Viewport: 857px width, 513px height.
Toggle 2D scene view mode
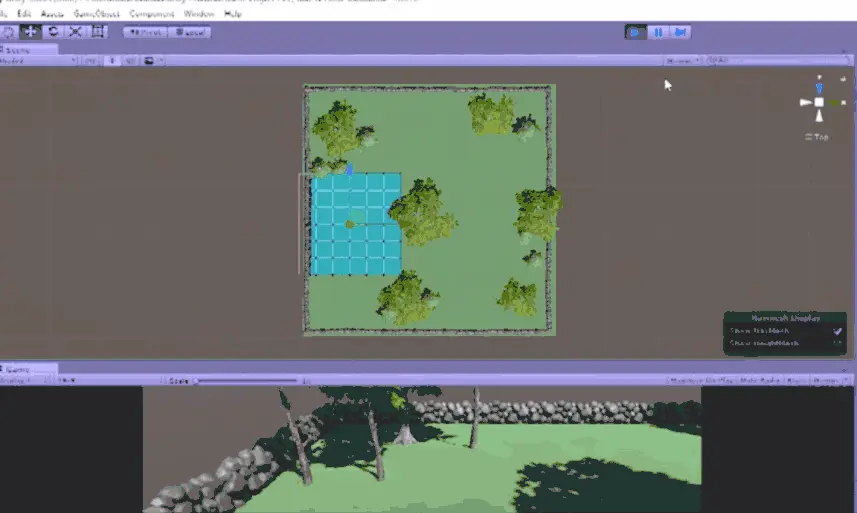click(x=90, y=61)
